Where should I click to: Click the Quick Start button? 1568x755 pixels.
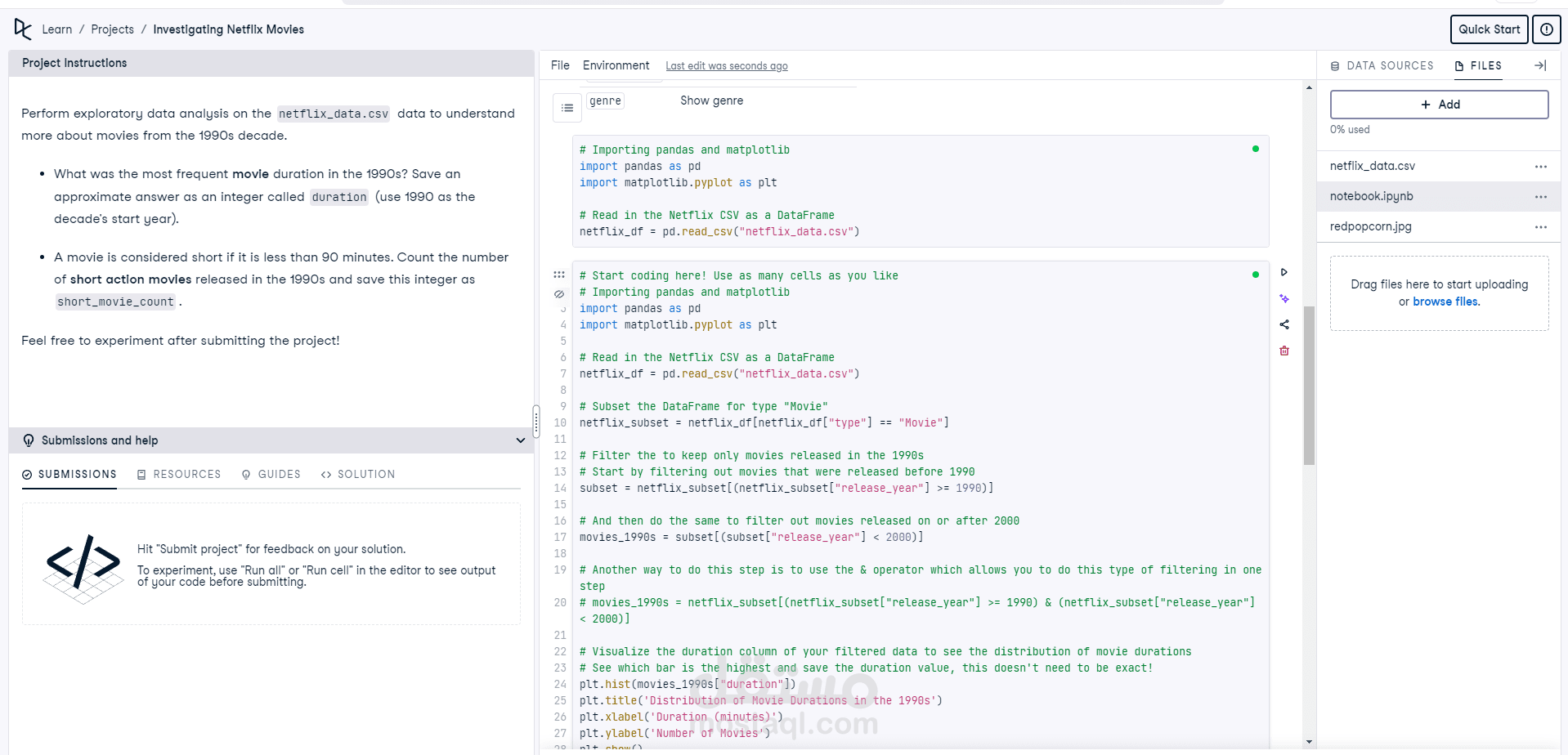point(1488,29)
